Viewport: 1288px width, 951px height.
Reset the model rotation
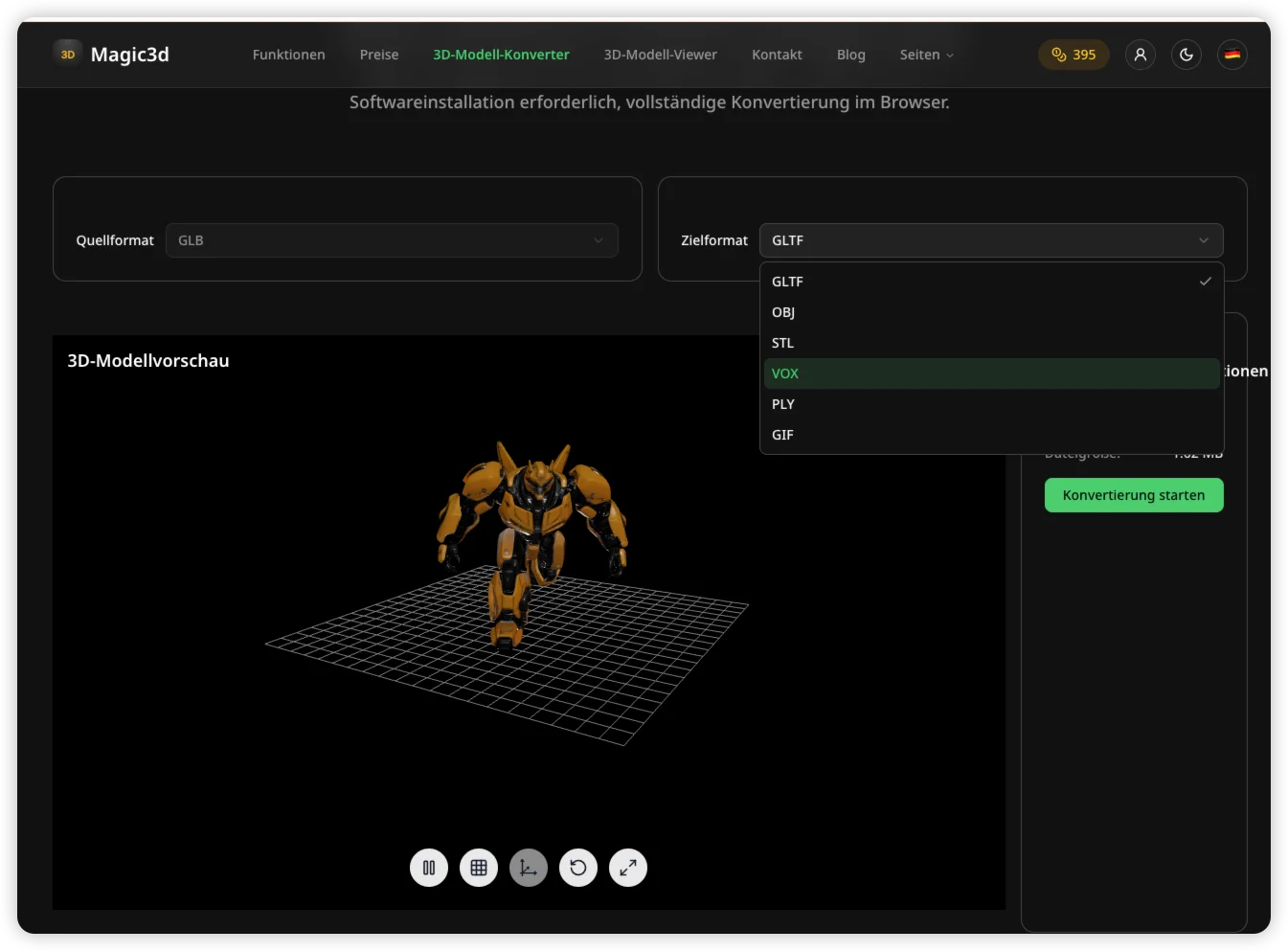click(x=578, y=868)
